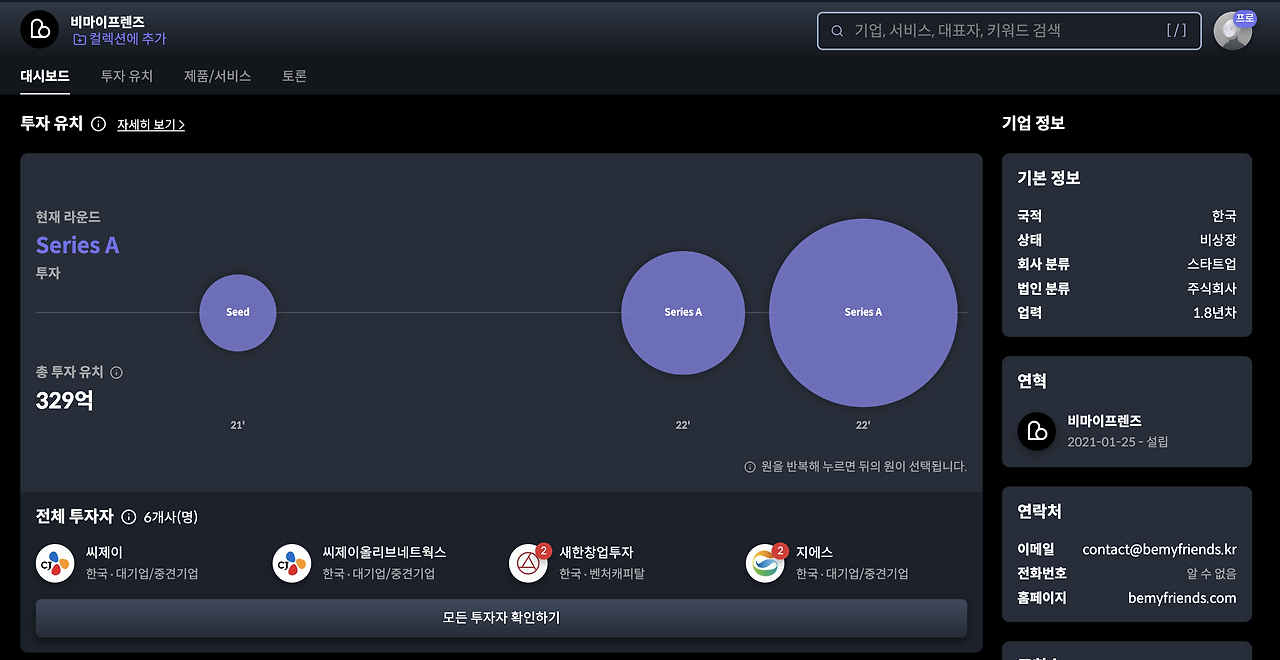Open the user profile avatar
The image size is (1280, 660).
pyautogui.click(x=1232, y=31)
